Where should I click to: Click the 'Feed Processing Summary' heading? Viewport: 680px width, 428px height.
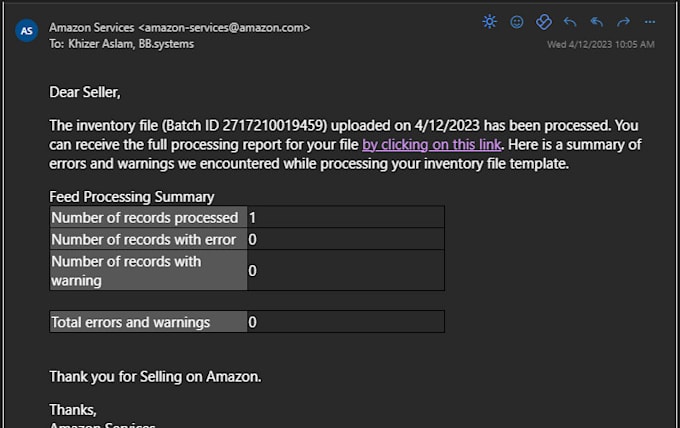pos(131,196)
